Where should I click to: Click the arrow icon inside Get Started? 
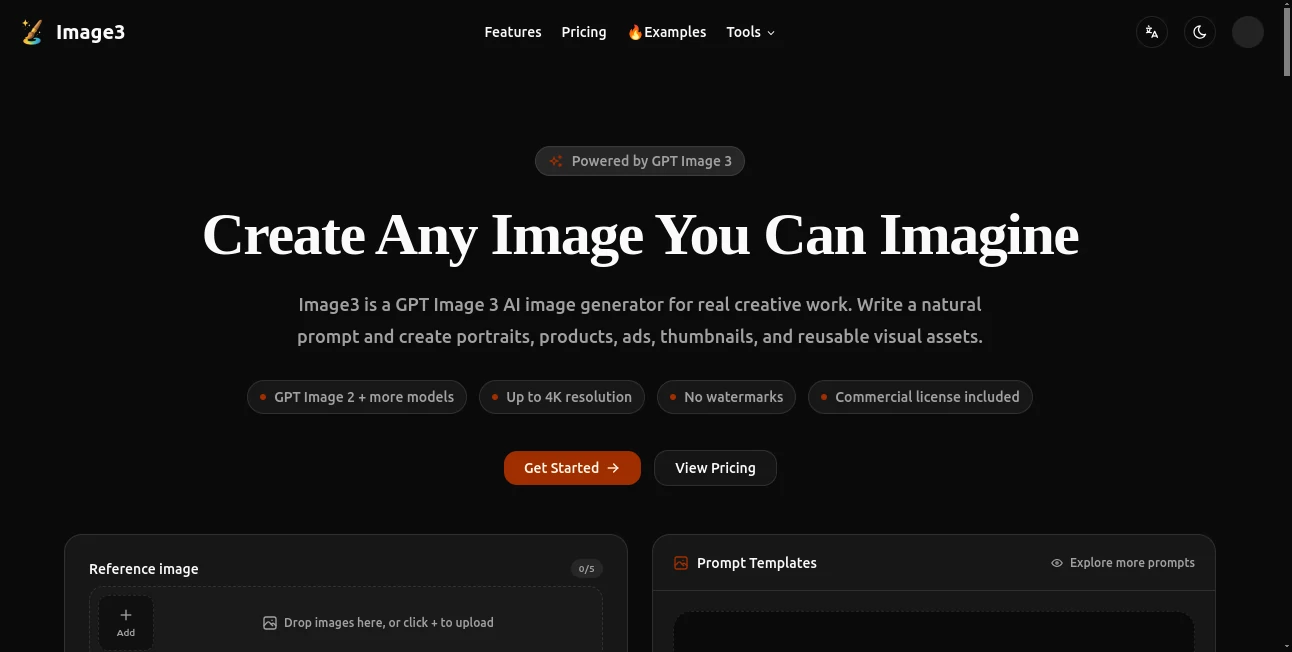(613, 468)
